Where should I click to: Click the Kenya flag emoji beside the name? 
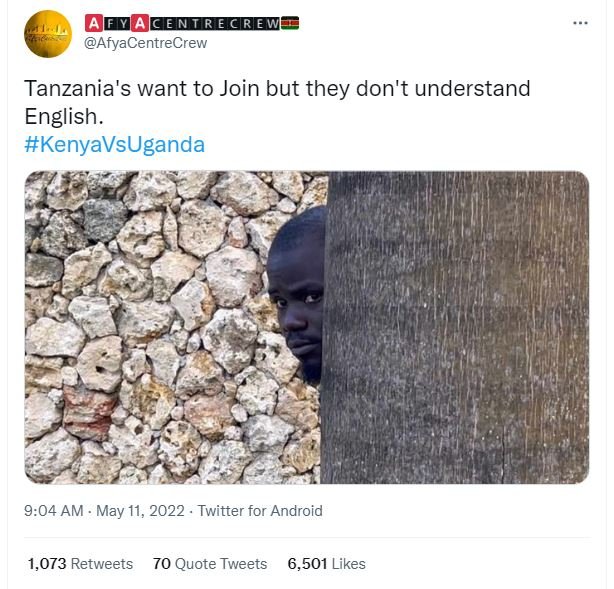(290, 23)
